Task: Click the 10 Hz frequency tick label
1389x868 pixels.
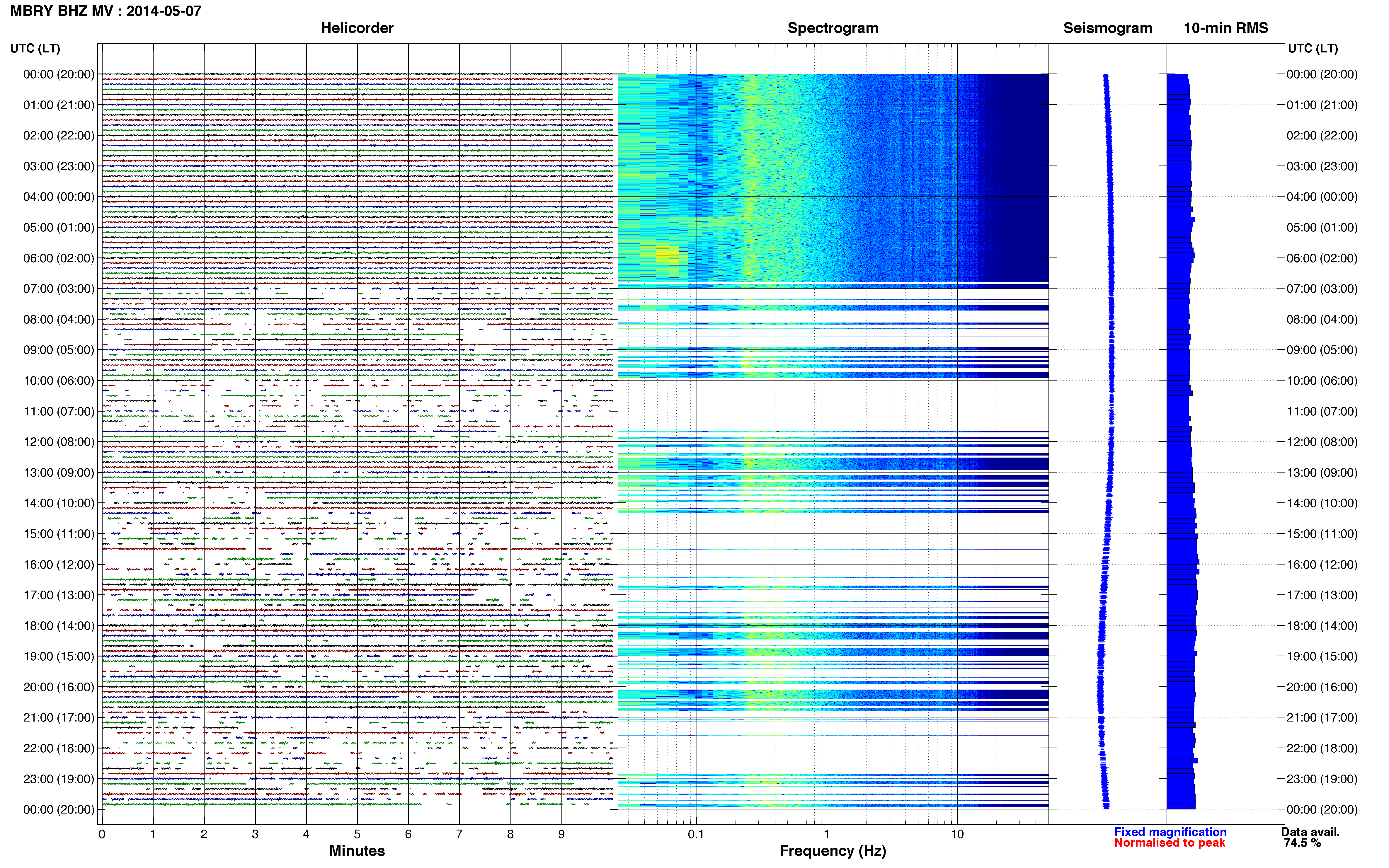Action: coord(957,833)
